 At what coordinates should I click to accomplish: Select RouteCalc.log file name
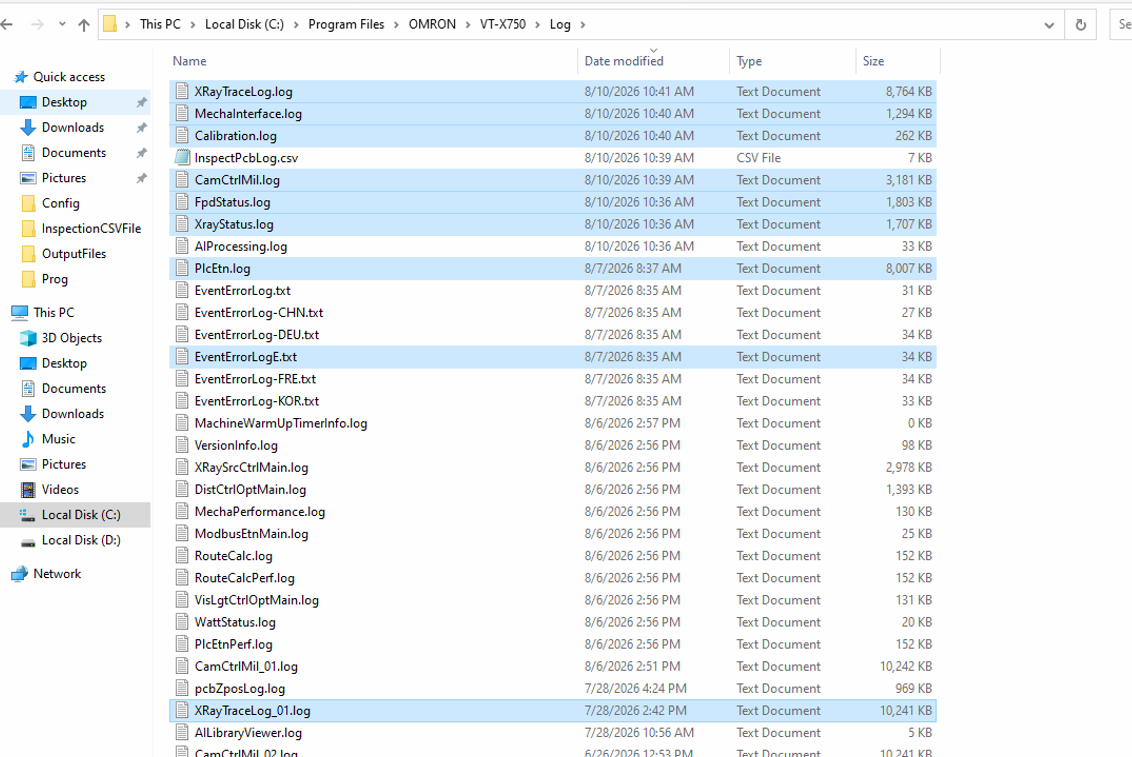coord(233,556)
